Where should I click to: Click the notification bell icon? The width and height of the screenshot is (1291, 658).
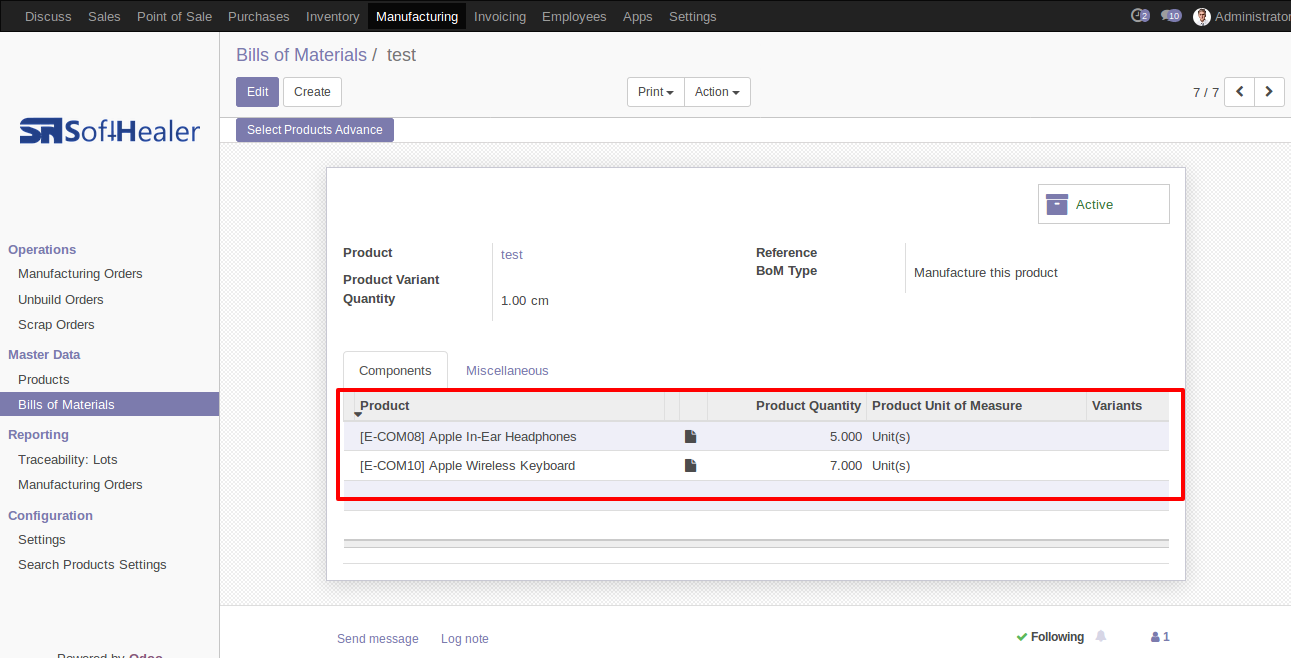pyautogui.click(x=1101, y=636)
